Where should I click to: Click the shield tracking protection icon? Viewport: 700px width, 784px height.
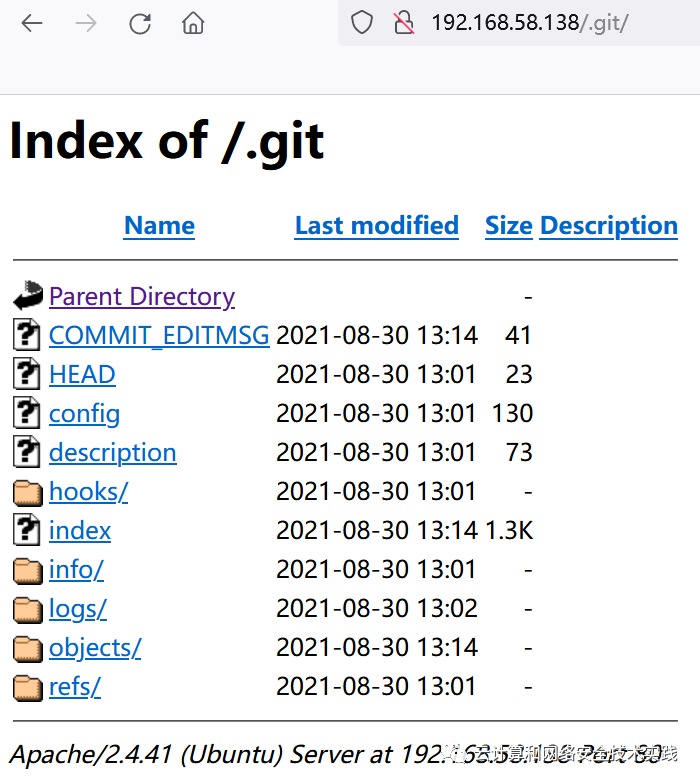pos(362,23)
